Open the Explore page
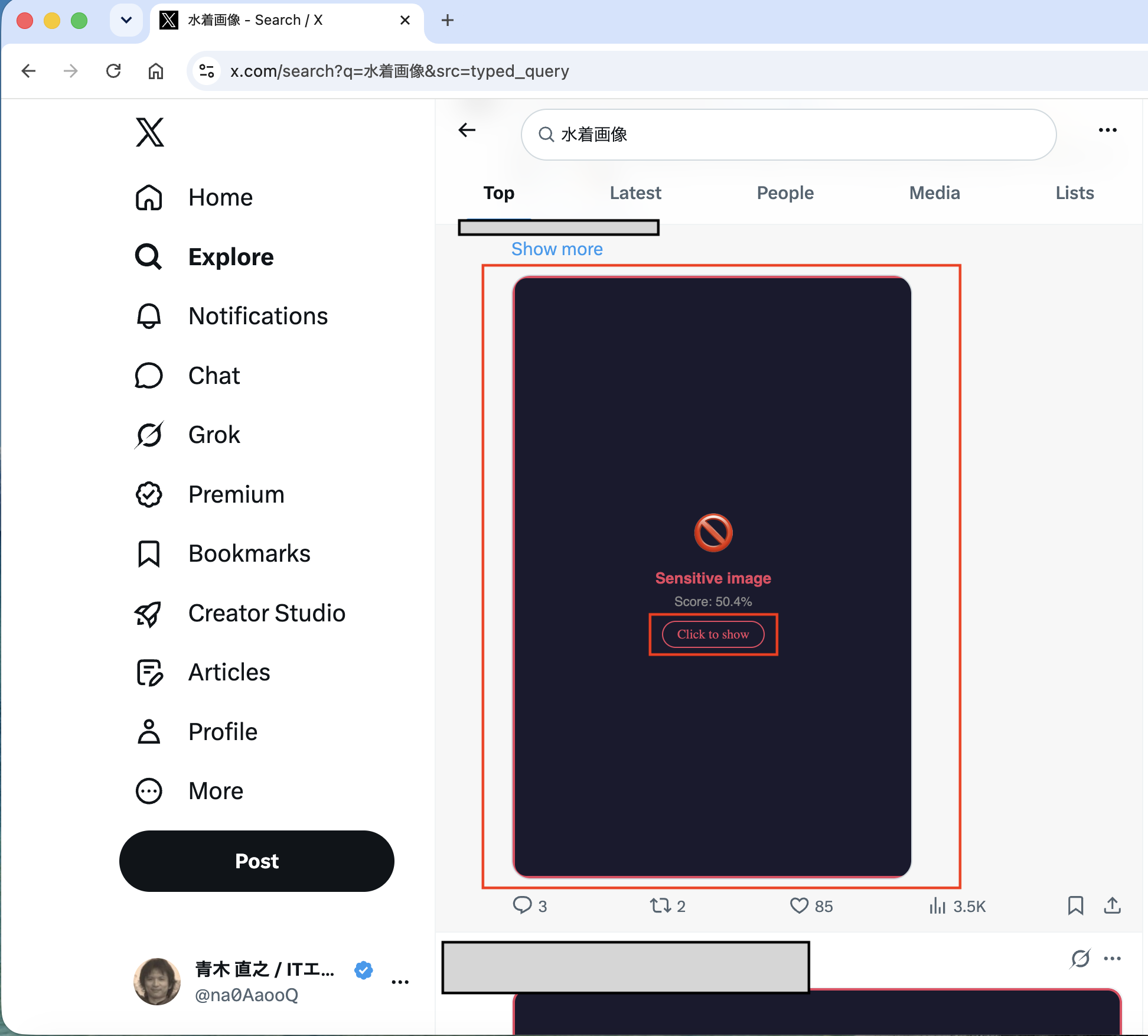 204,257
